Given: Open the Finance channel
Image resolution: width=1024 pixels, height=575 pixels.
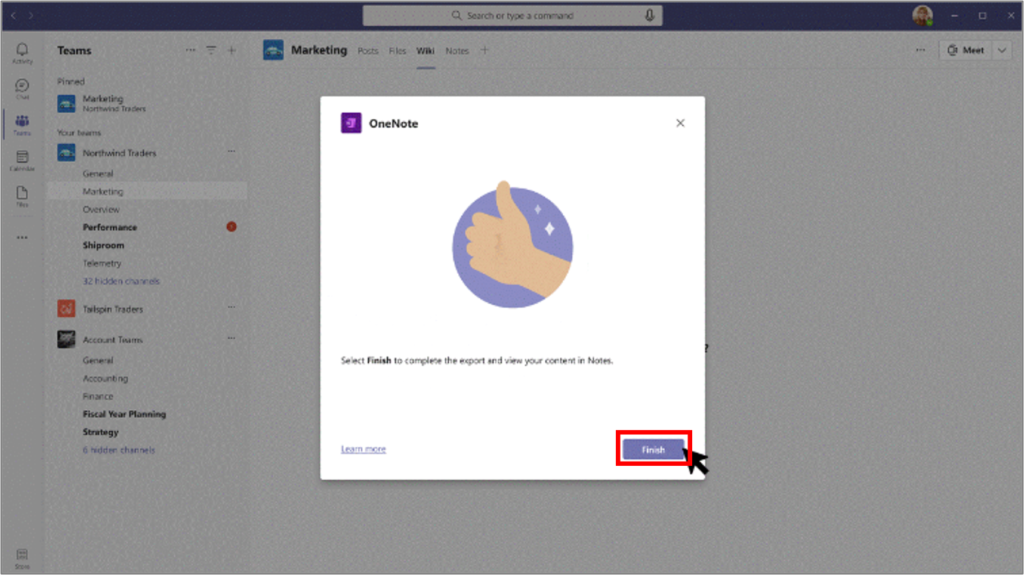Looking at the screenshot, I should click(x=98, y=397).
